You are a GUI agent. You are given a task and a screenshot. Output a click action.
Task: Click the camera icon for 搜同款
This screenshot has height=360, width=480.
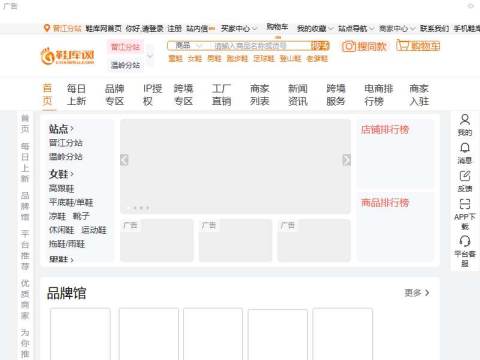[x=349, y=46]
